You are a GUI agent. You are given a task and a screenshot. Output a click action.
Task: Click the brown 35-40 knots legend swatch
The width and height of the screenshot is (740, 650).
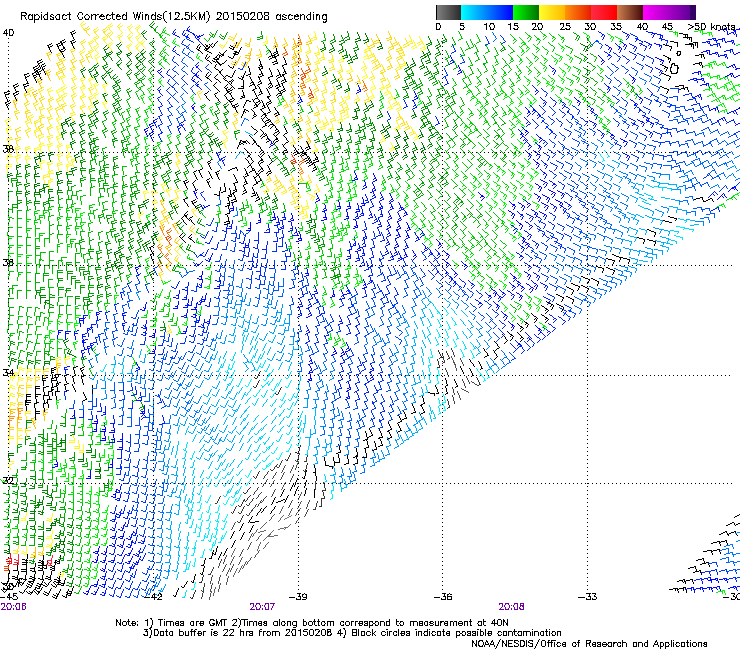click(630, 12)
